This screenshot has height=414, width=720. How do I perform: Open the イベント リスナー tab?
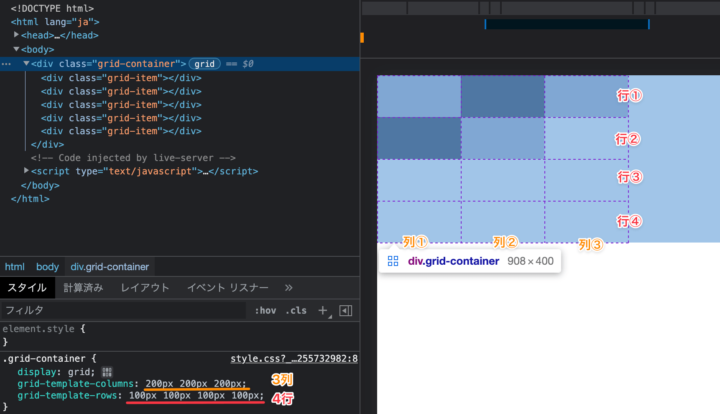227,288
